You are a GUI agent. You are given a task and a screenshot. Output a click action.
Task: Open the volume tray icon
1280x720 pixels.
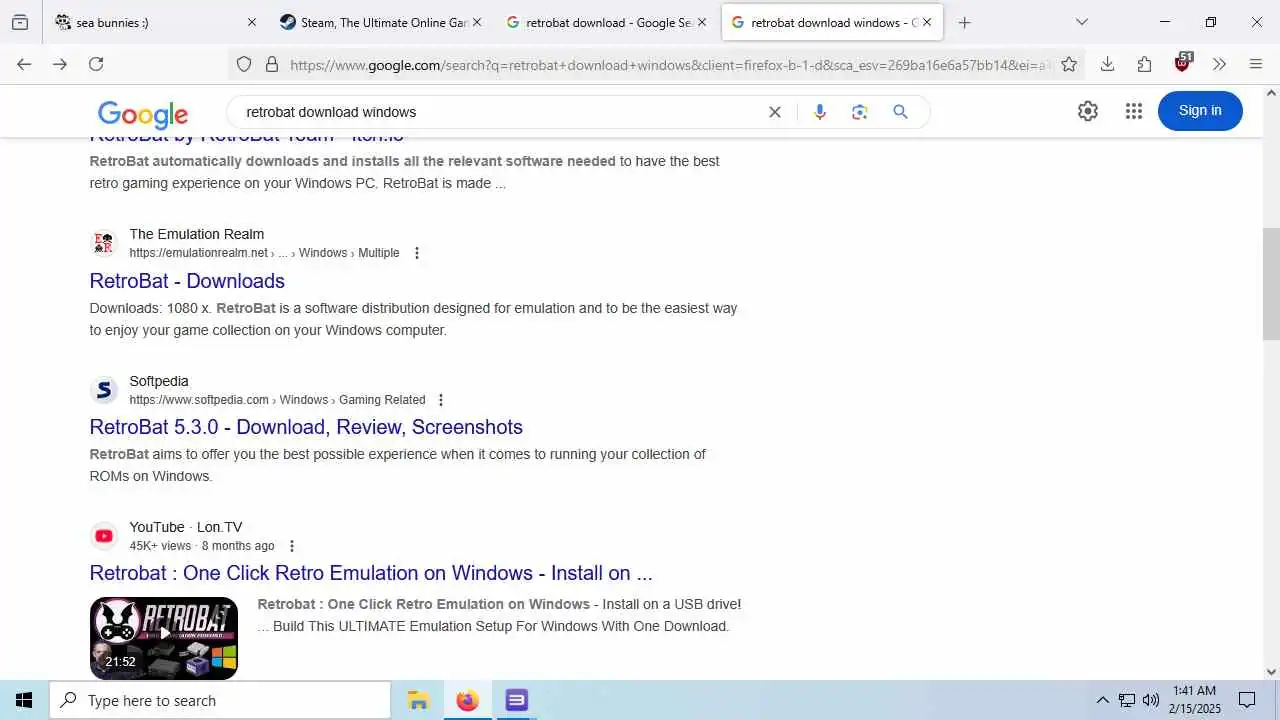click(x=1151, y=700)
